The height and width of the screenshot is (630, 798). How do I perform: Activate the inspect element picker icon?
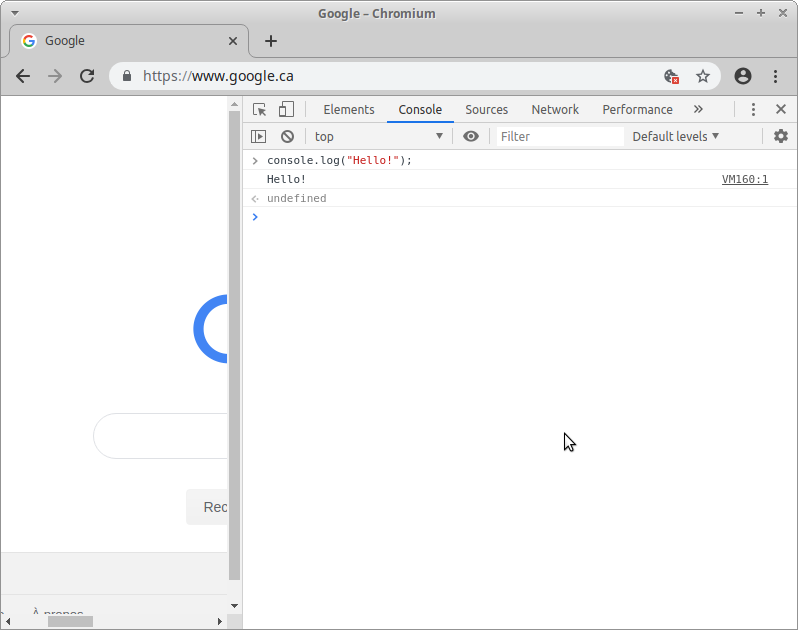[260, 110]
